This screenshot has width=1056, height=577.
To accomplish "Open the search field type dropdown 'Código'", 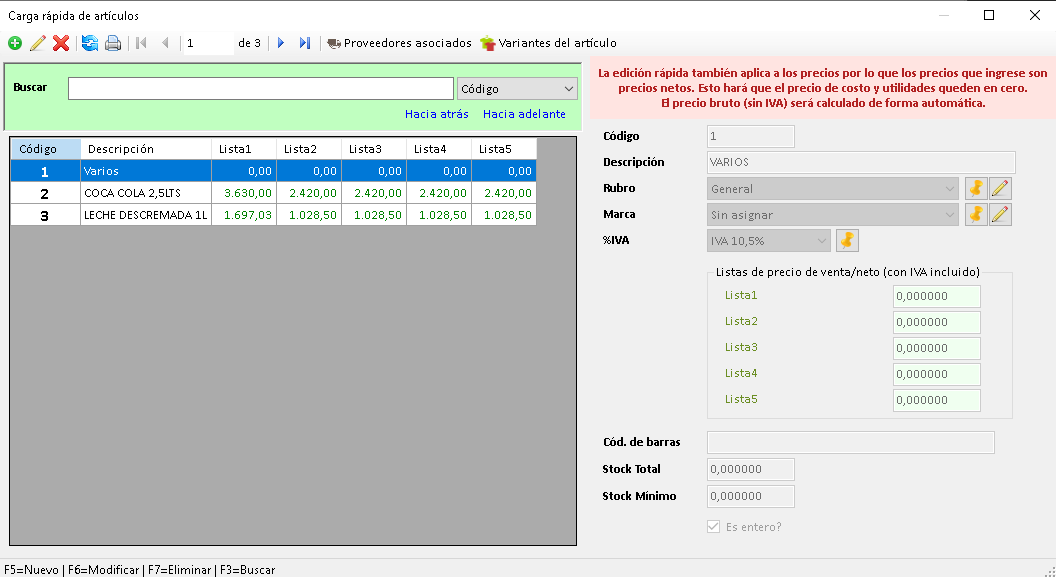I will [x=516, y=89].
